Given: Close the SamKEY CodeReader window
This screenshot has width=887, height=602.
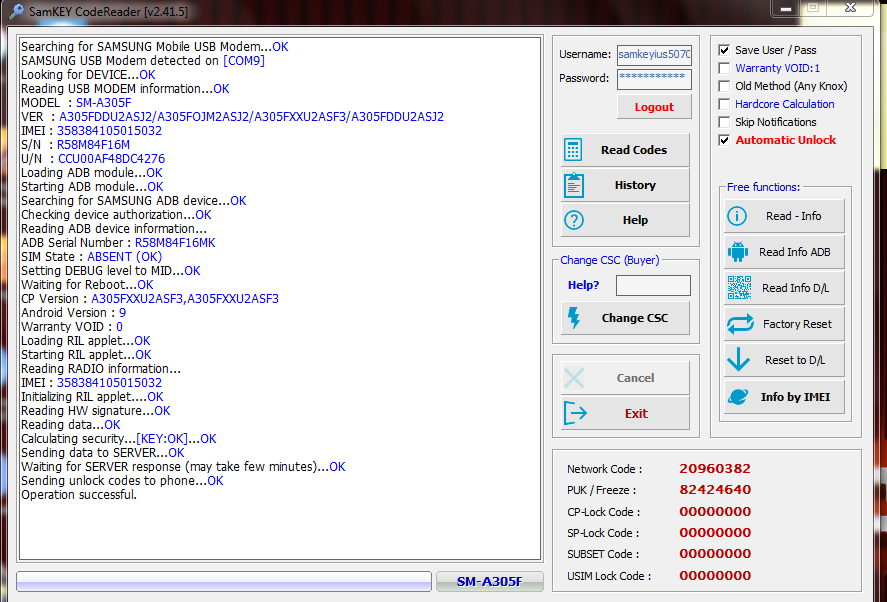Looking at the screenshot, I should click(850, 8).
